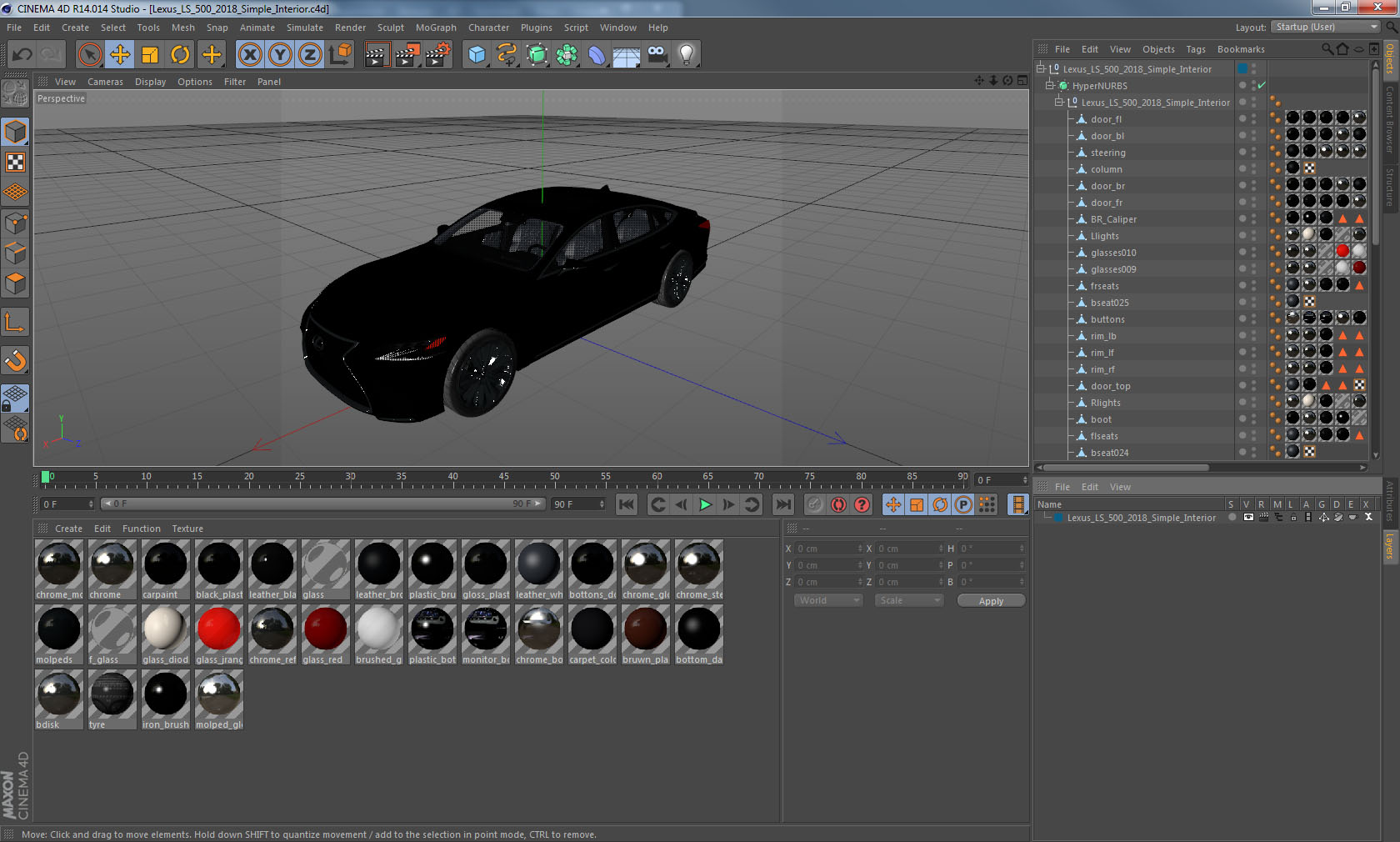
Task: Switch to Model mode cube icon
Action: (x=15, y=132)
